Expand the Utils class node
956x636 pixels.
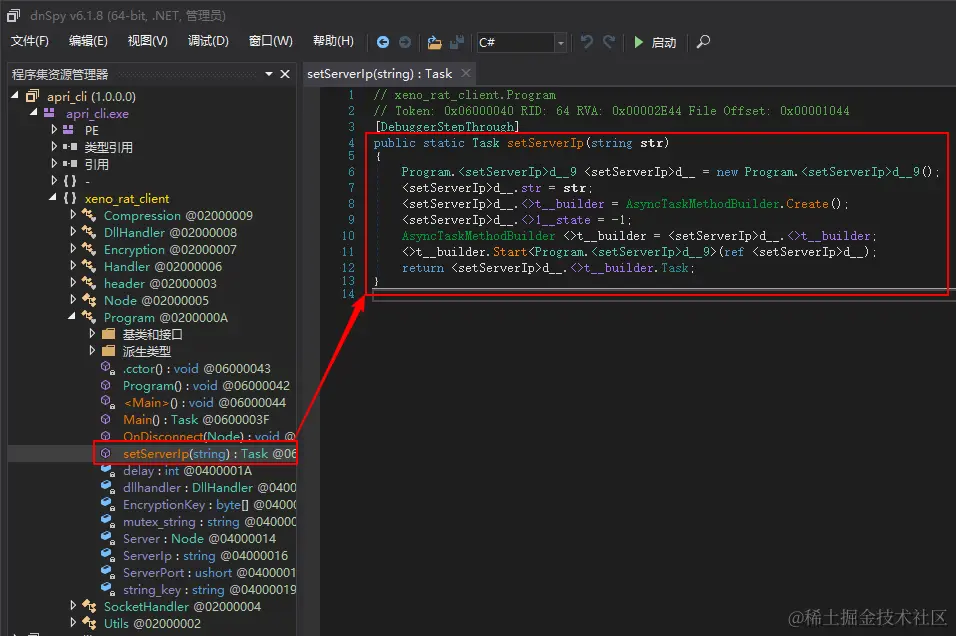(73, 623)
